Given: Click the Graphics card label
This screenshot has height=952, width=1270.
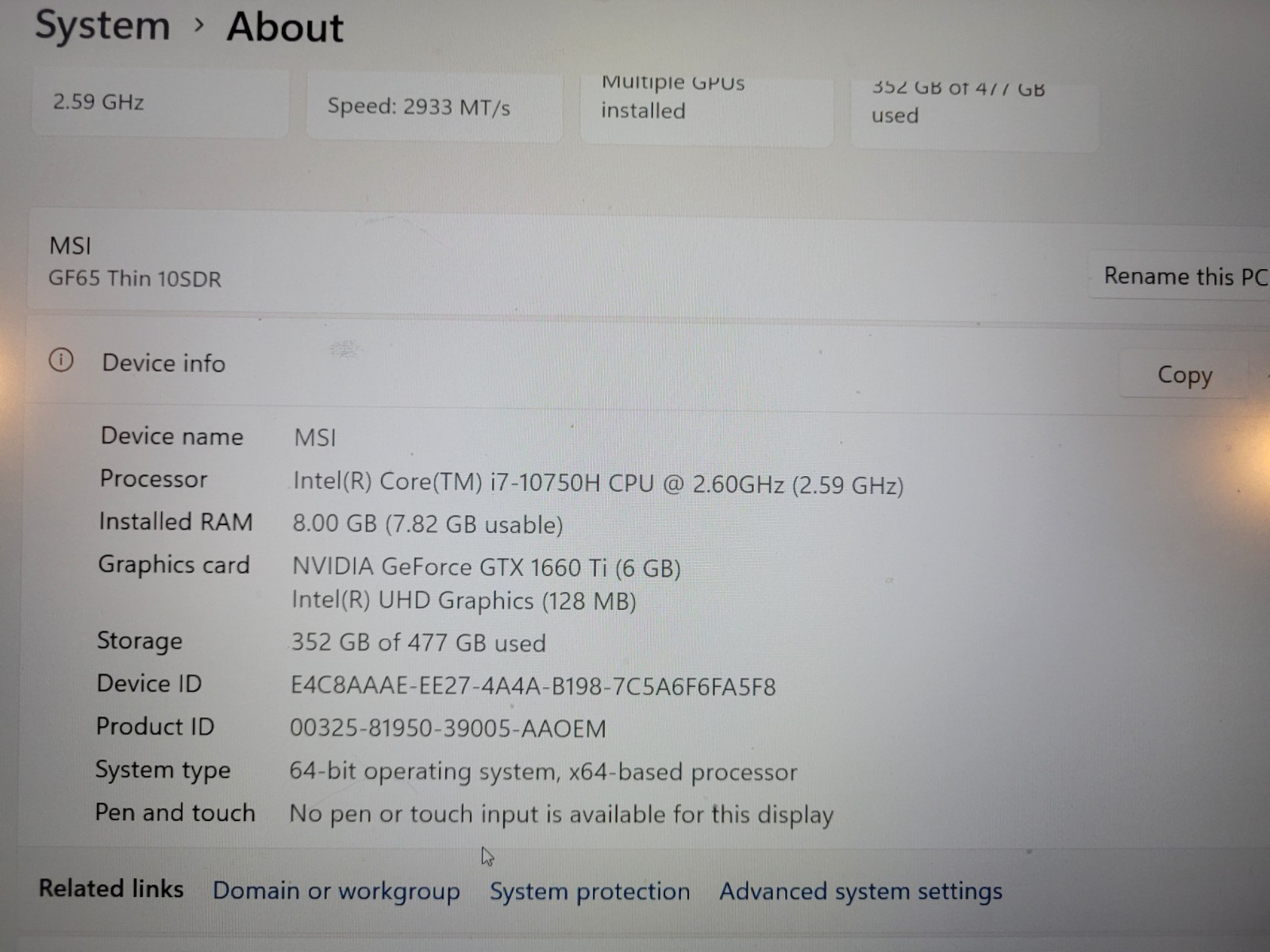Looking at the screenshot, I should pyautogui.click(x=174, y=565).
